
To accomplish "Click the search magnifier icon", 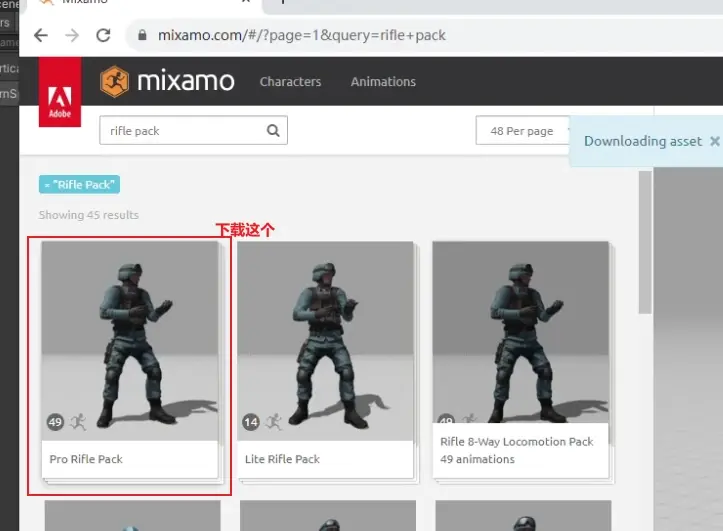I will point(273,130).
